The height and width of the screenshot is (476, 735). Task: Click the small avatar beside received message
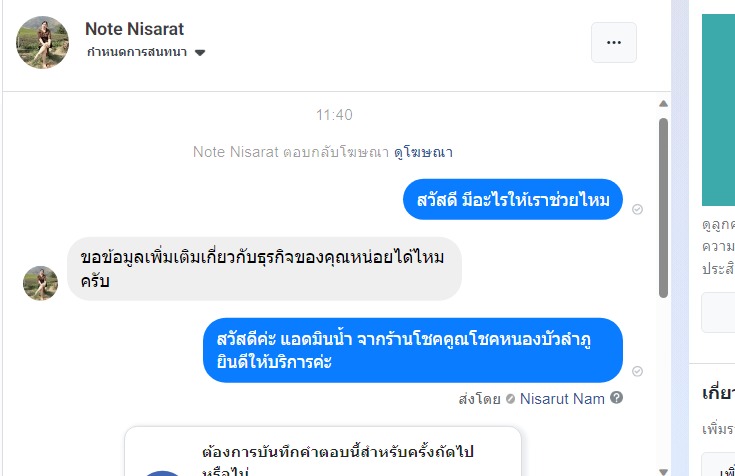[x=40, y=283]
